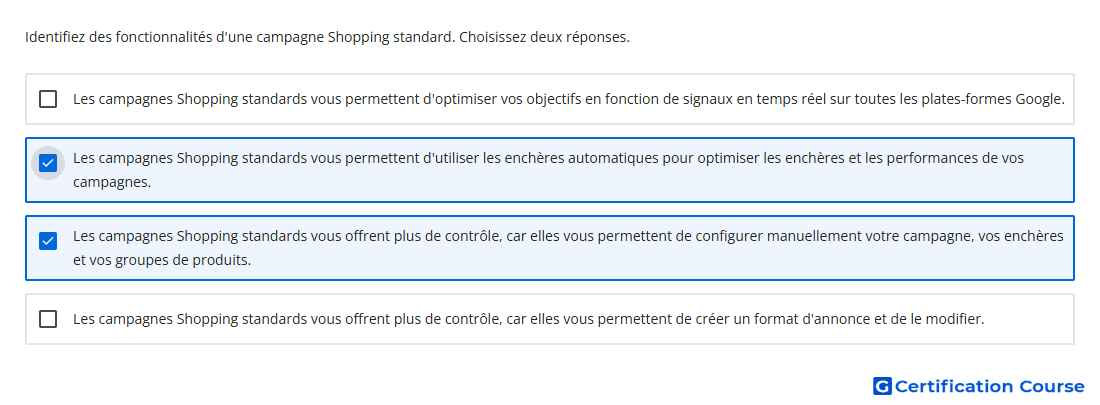1100x405 pixels.
Task: Click empty space right of the word campagnes.
Action: click(x=610, y=182)
